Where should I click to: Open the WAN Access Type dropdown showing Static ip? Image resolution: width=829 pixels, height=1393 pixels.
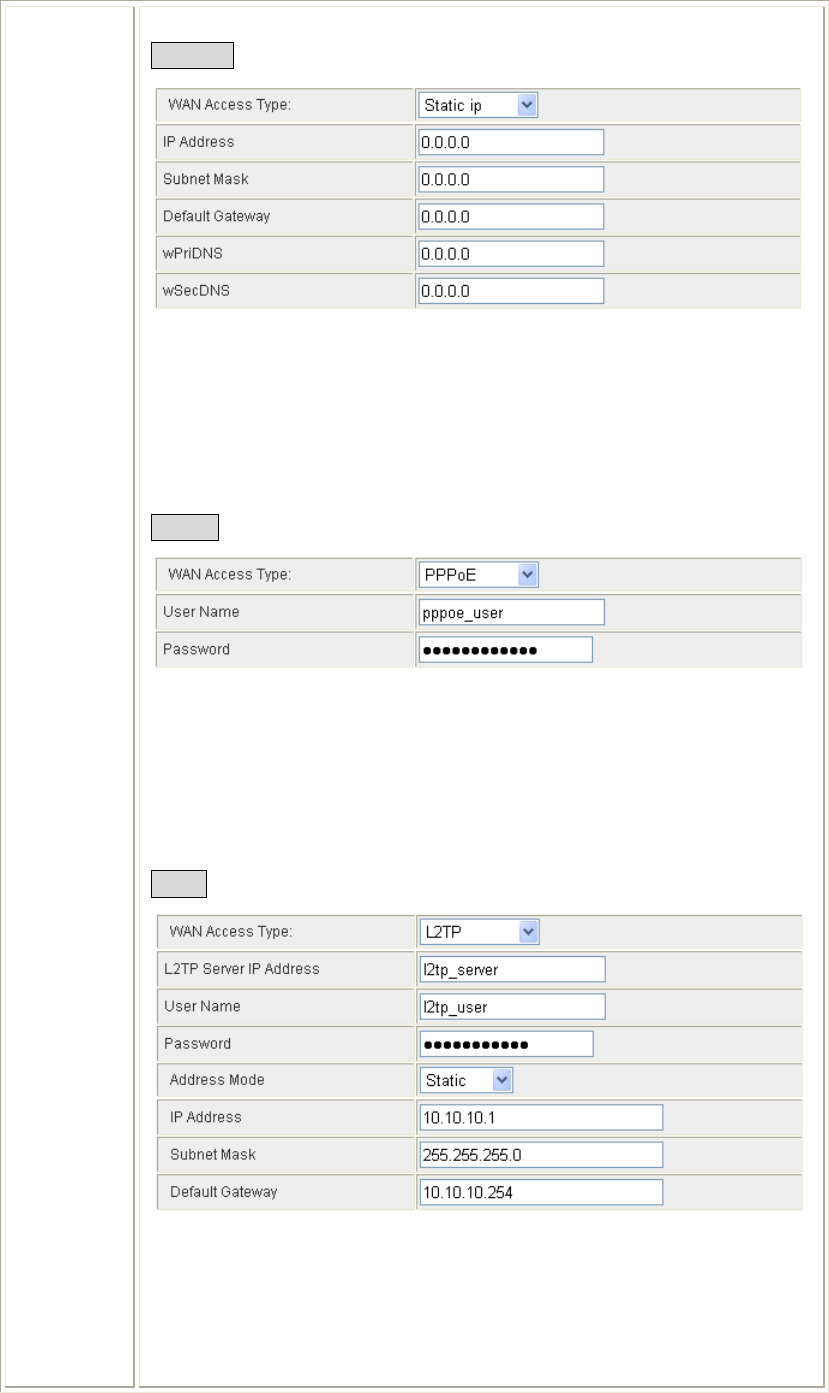(x=478, y=105)
